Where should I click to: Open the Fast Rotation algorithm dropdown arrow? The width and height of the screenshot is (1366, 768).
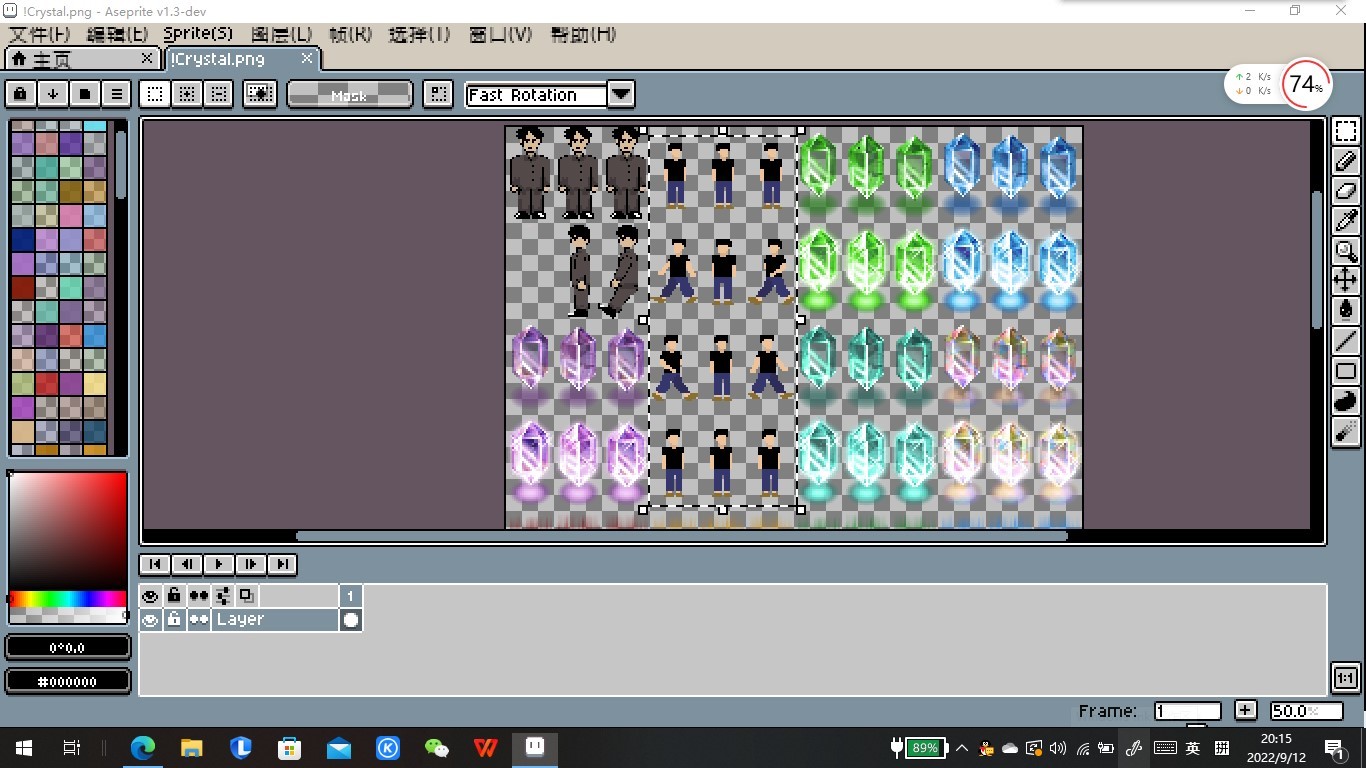click(621, 95)
